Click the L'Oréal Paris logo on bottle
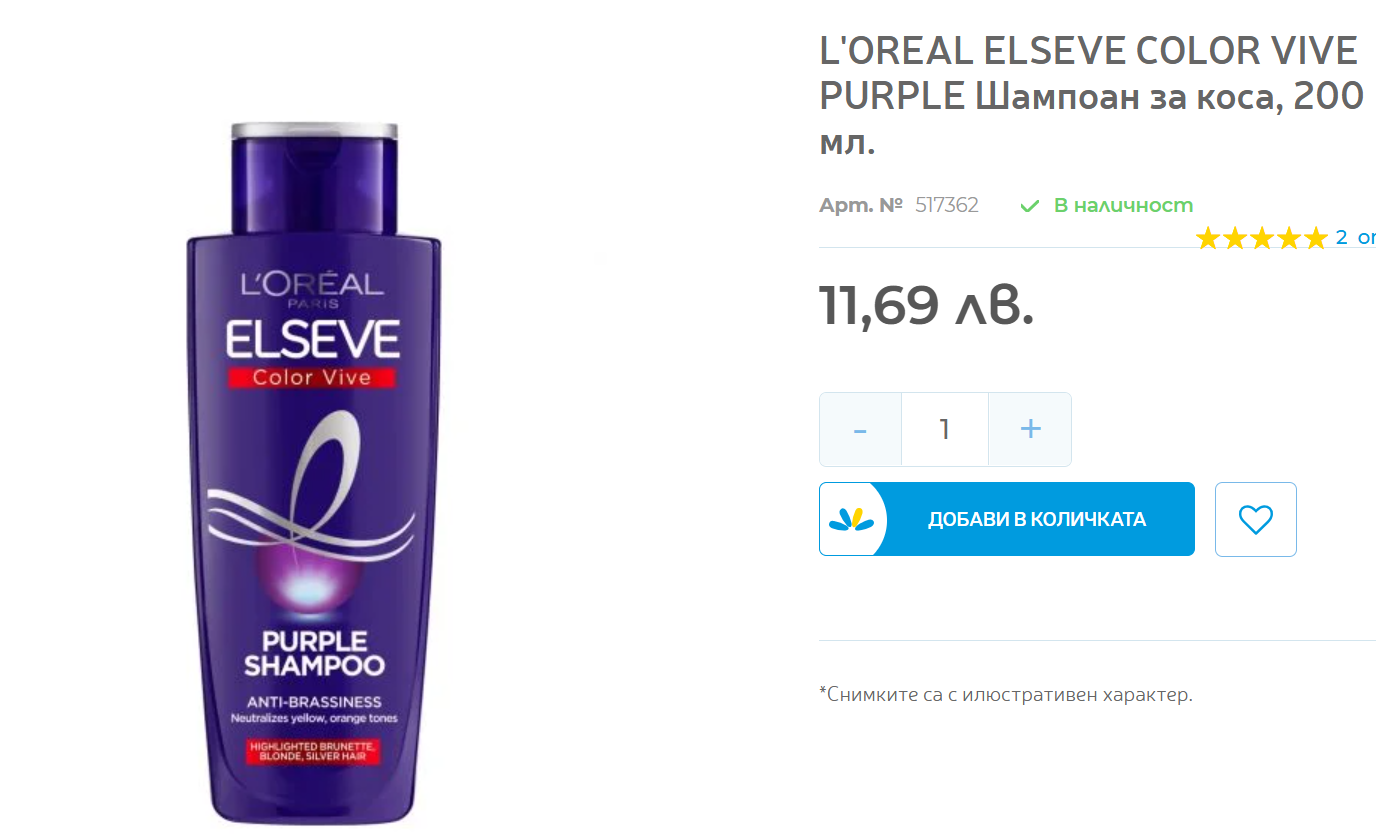 pyautogui.click(x=312, y=287)
